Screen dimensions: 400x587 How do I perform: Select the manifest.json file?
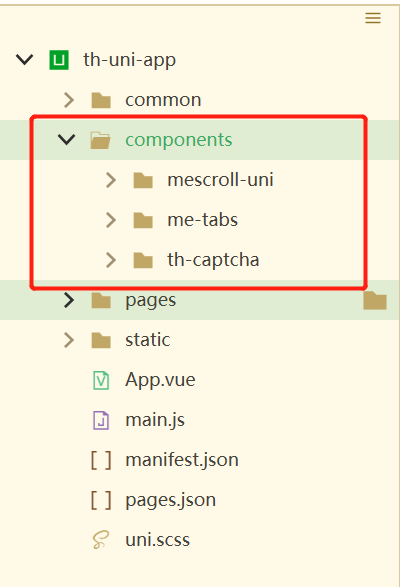click(182, 460)
